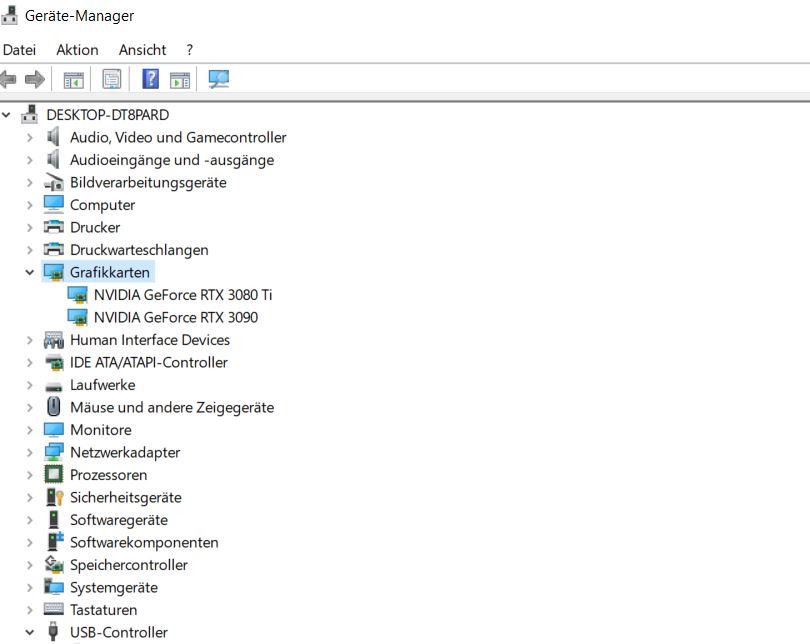The width and height of the screenshot is (810, 644).
Task: Click the Prozessoren chip icon
Action: point(54,474)
